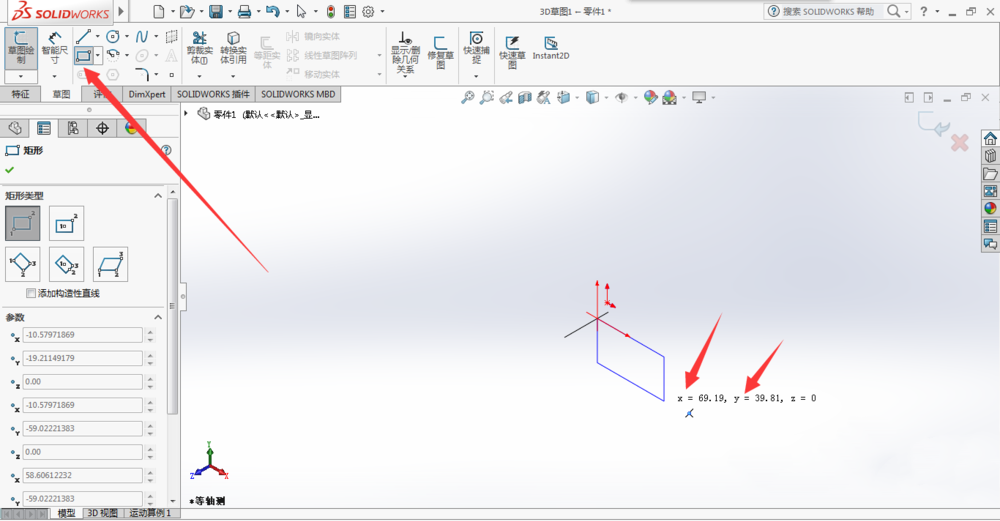This screenshot has height=521, width=1000.
Task: Select the Line sketch tool
Action: coord(83,36)
